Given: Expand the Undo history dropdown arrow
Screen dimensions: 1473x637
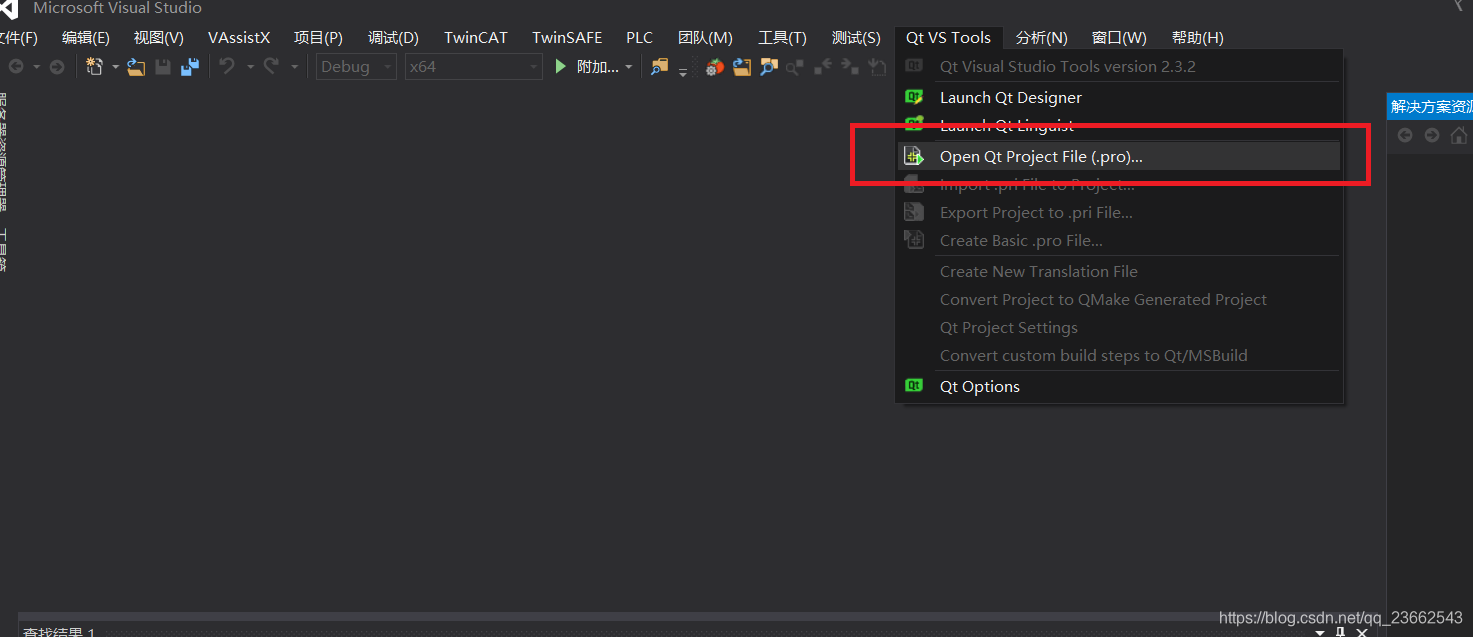Looking at the screenshot, I should (x=250, y=67).
